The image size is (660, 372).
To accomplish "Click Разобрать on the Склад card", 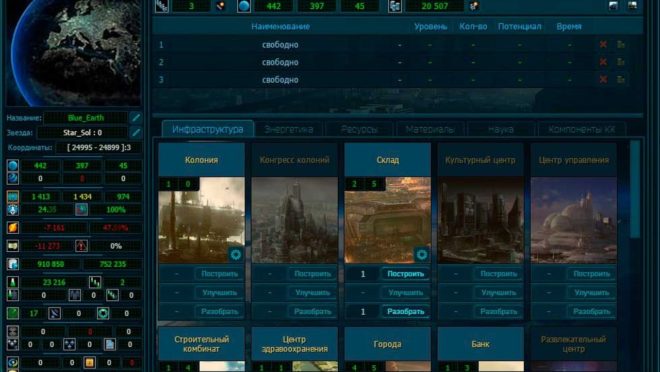I will (406, 311).
